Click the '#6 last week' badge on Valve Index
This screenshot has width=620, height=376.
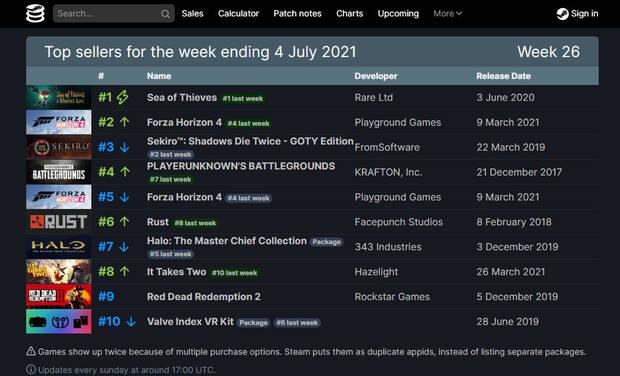297,323
